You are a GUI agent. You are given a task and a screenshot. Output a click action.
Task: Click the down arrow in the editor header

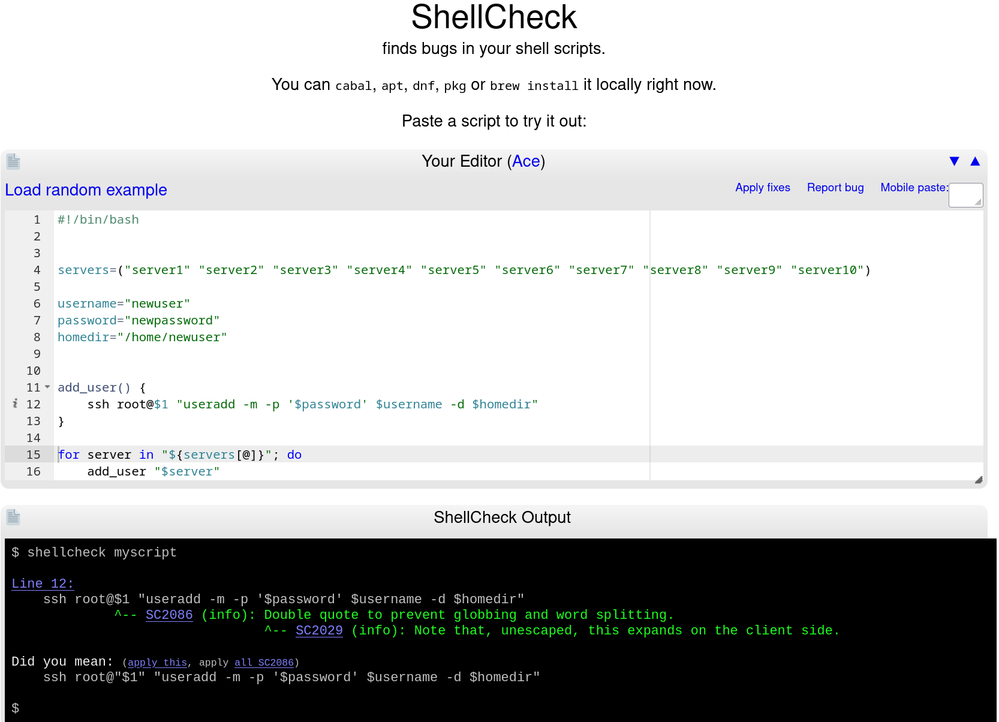[x=954, y=161]
